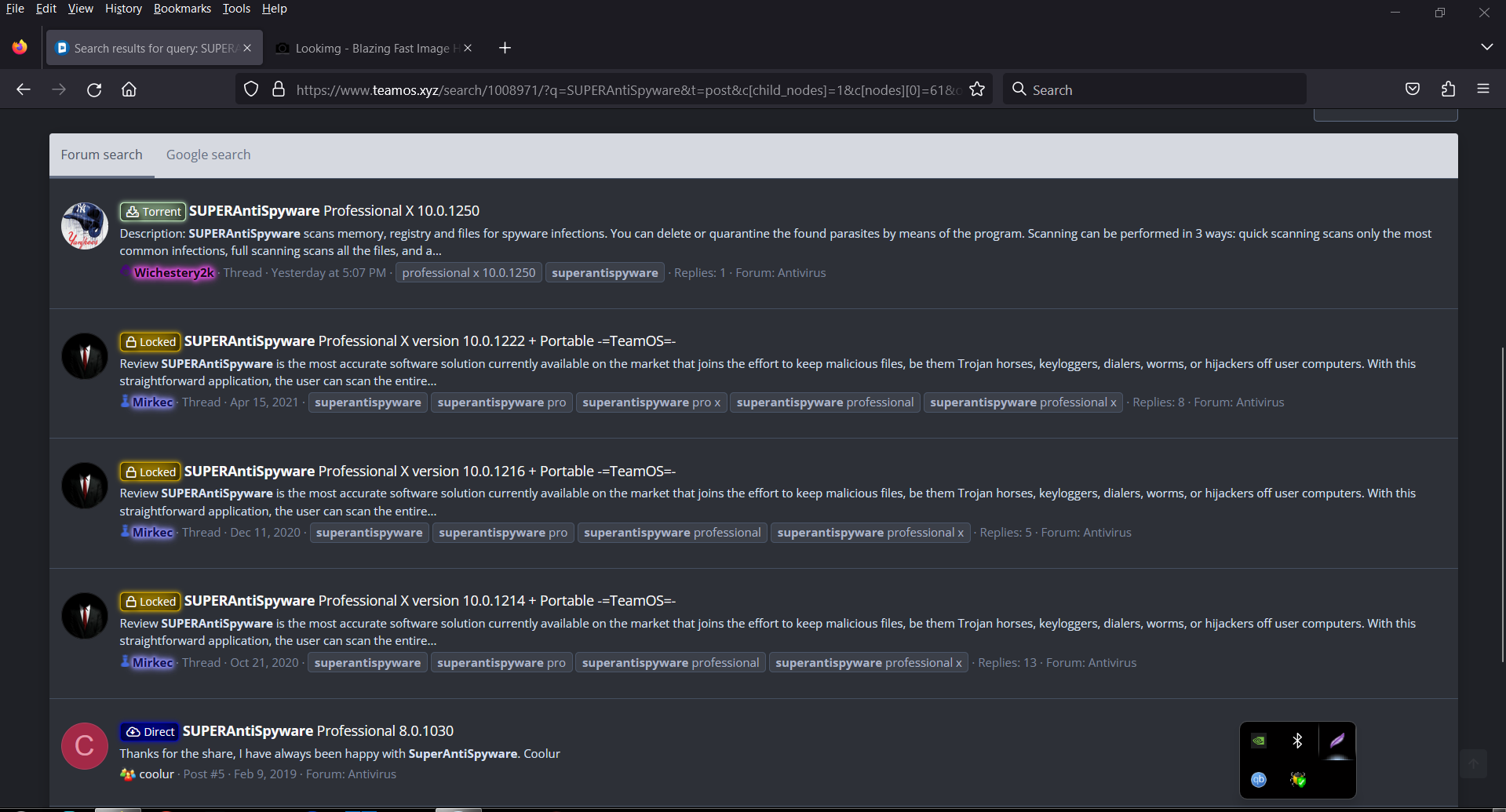Reload the current page
This screenshot has width=1506, height=812.
[94, 89]
